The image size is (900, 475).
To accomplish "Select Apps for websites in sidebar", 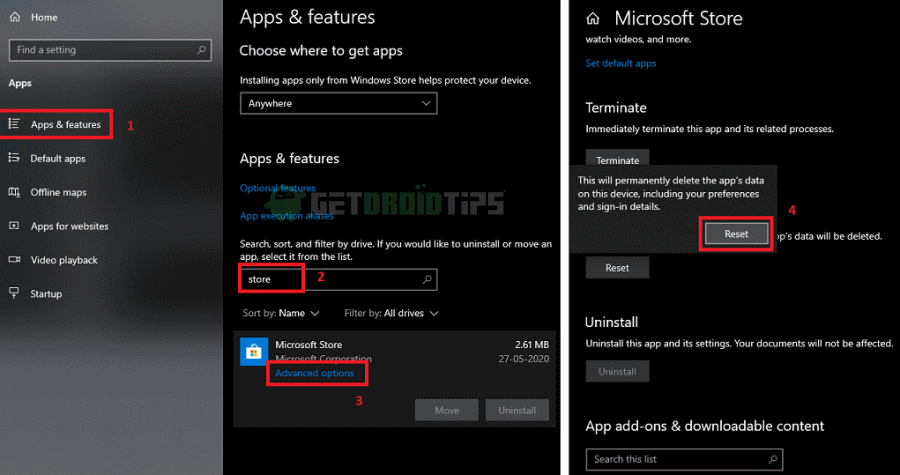I will tap(72, 226).
